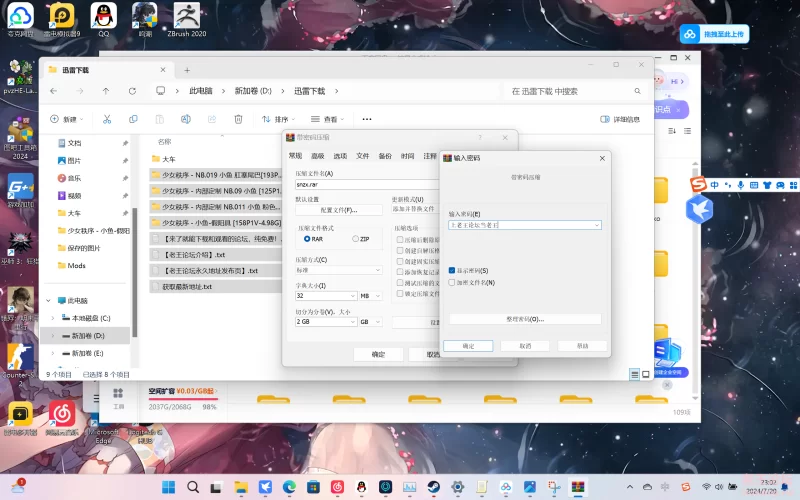Screen dimensions: 800x500
Task: Click the Delete trash icon in Explorer toolbar
Action: tap(238, 119)
